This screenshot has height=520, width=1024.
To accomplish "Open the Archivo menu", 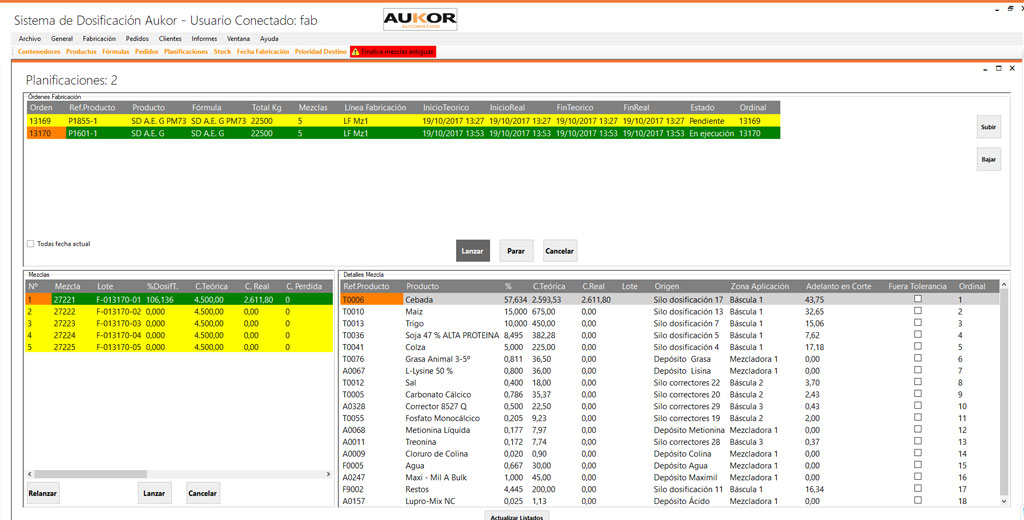I will click(29, 39).
